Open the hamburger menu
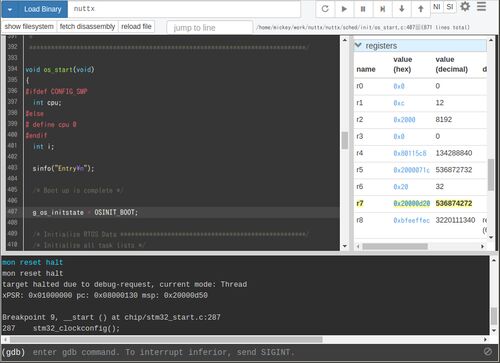 click(481, 6)
